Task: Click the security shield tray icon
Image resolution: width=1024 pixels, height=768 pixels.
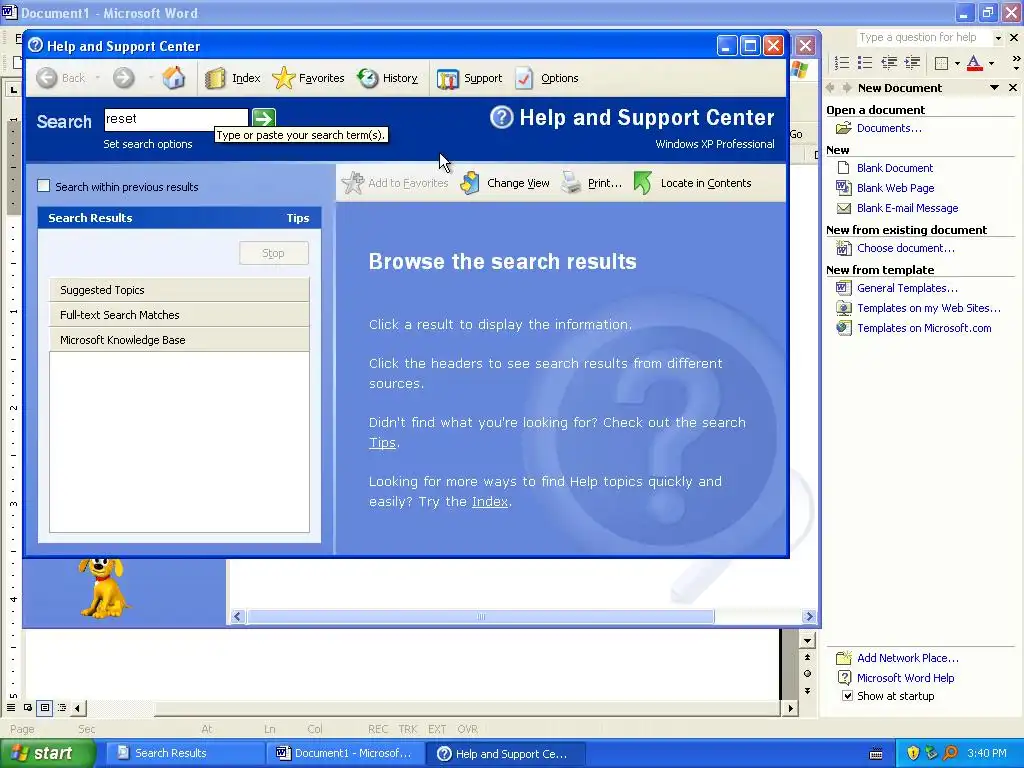Action: coord(913,754)
